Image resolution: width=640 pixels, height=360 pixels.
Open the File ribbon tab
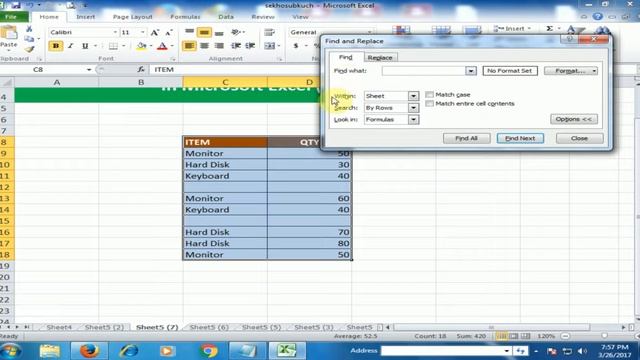[x=11, y=17]
